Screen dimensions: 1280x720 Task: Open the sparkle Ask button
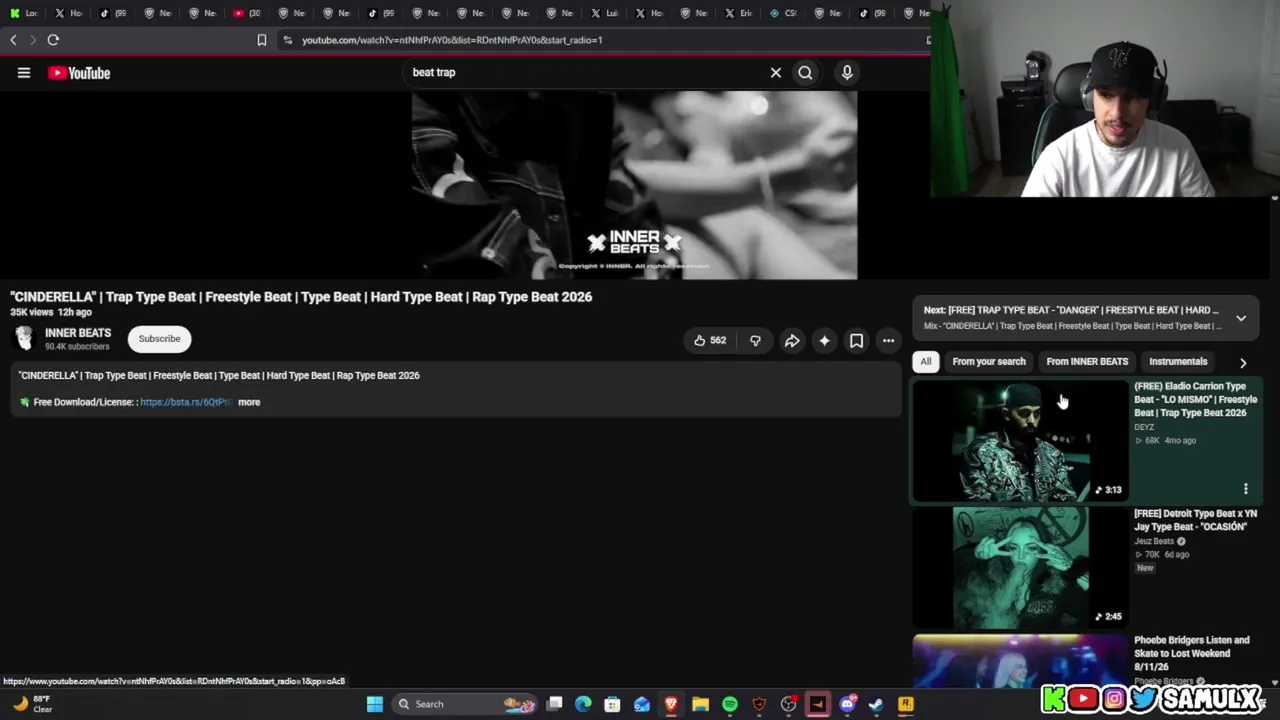[824, 341]
